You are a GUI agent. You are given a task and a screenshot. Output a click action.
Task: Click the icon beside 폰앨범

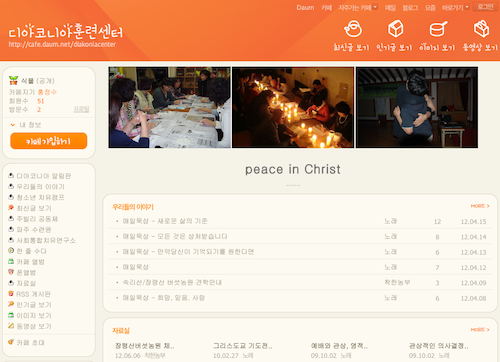pyautogui.click(x=11, y=272)
